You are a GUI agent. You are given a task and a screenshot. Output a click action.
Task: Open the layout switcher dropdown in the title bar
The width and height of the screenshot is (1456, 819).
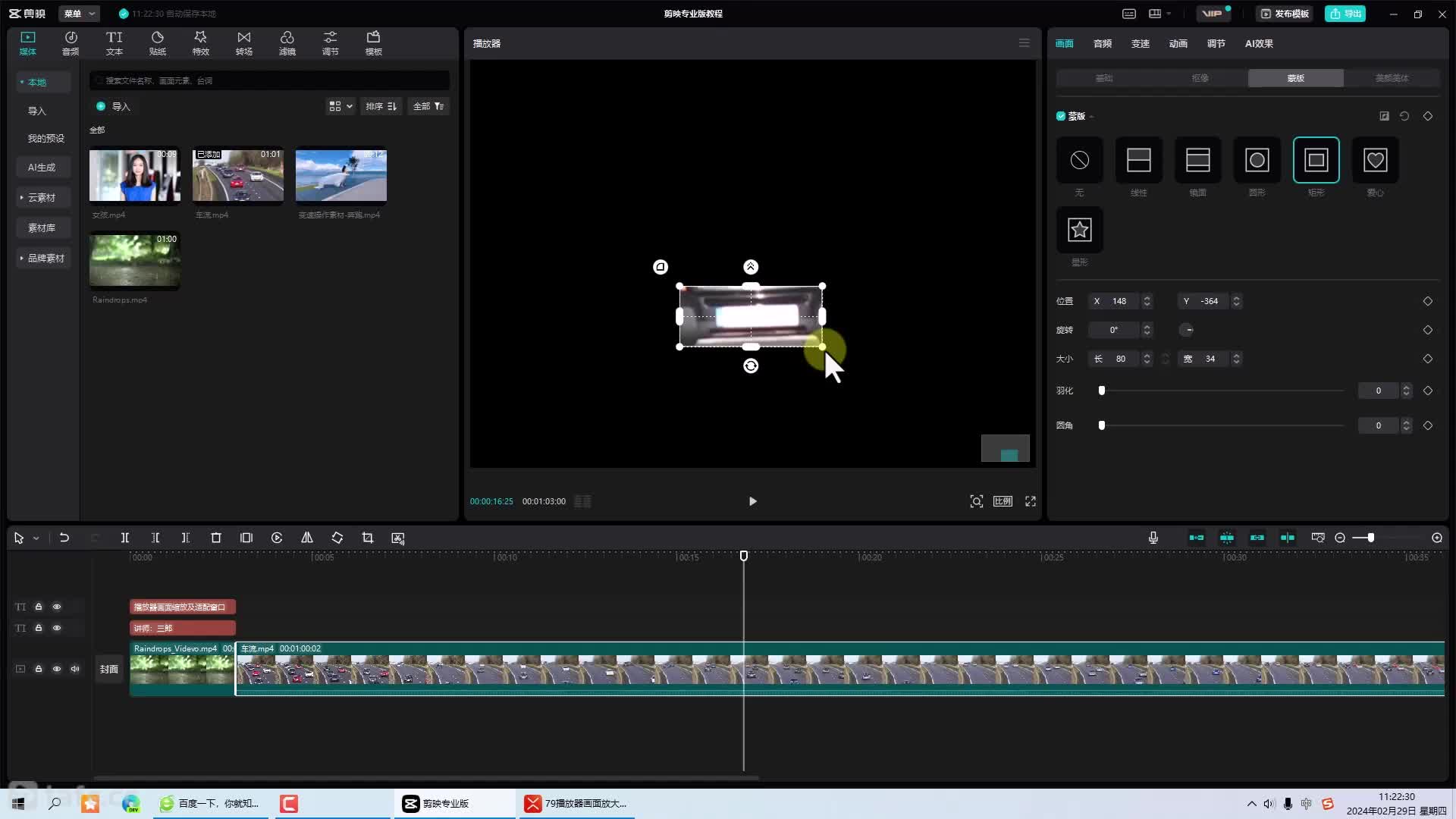(1159, 14)
